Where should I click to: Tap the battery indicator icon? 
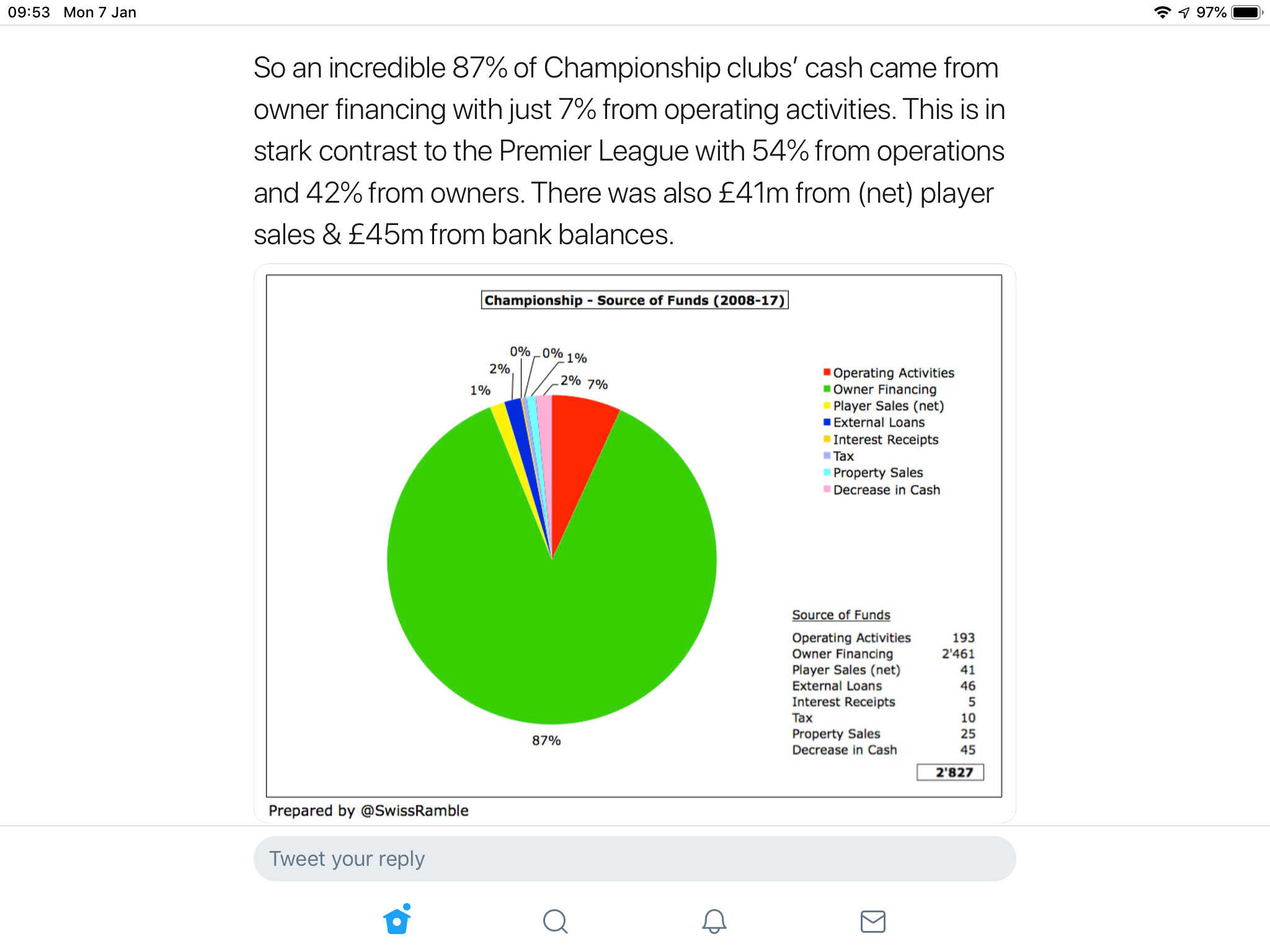point(1247,12)
